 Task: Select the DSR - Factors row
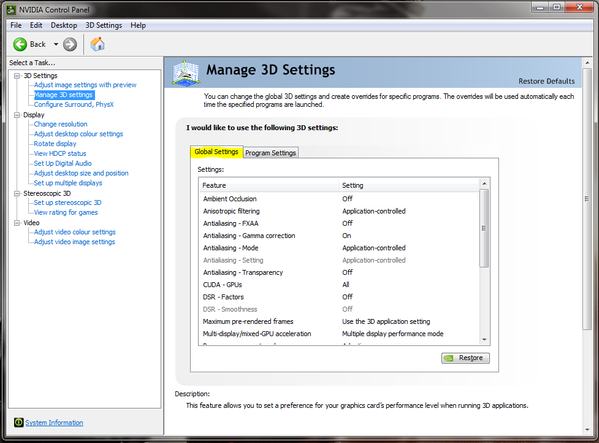[x=339, y=297]
